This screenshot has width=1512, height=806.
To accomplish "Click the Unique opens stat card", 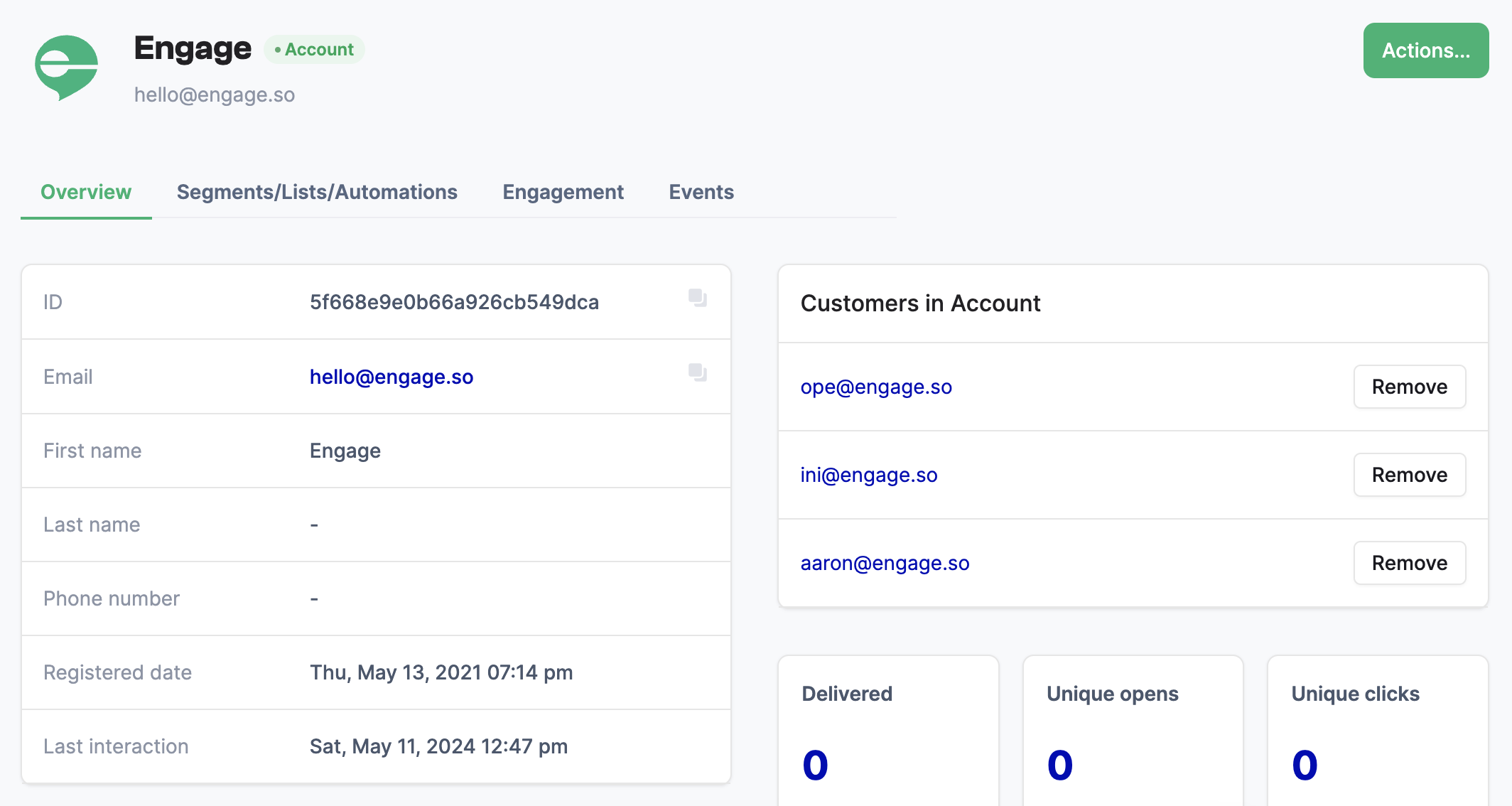I will click(1133, 731).
